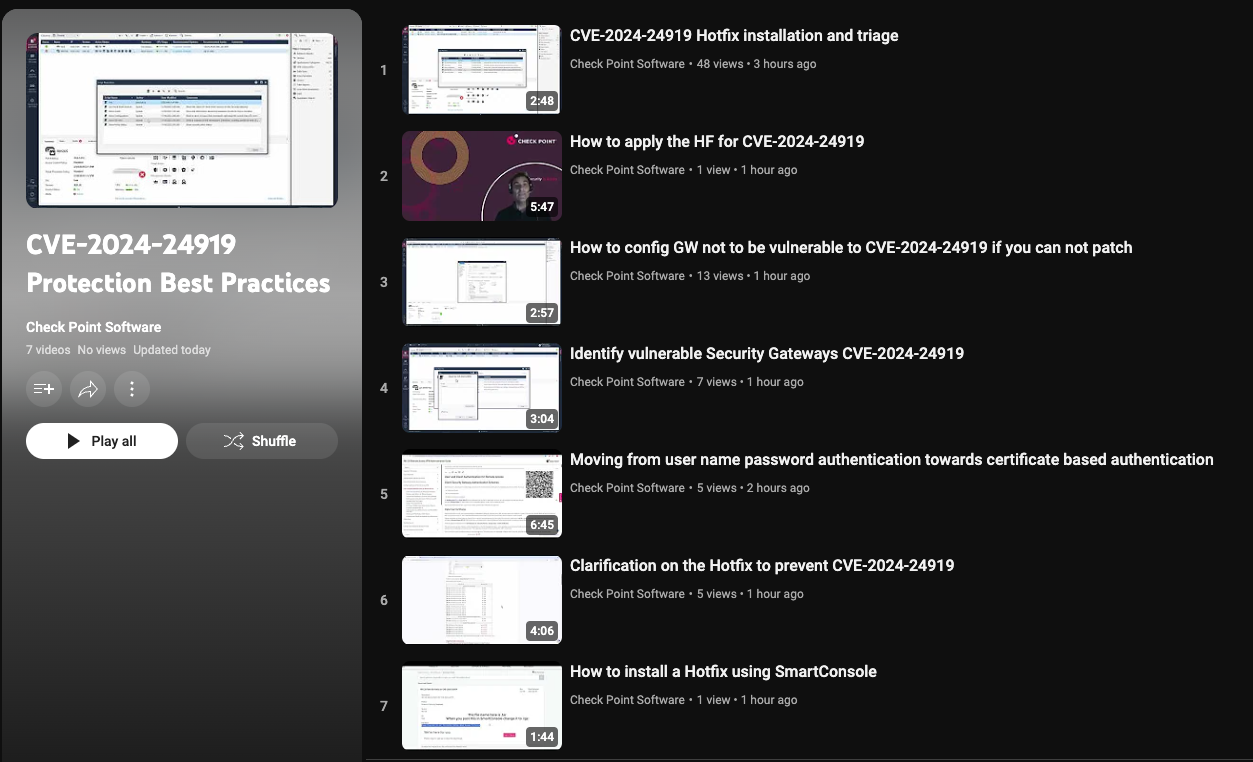Open title Moving from user name password authentication

(892, 460)
